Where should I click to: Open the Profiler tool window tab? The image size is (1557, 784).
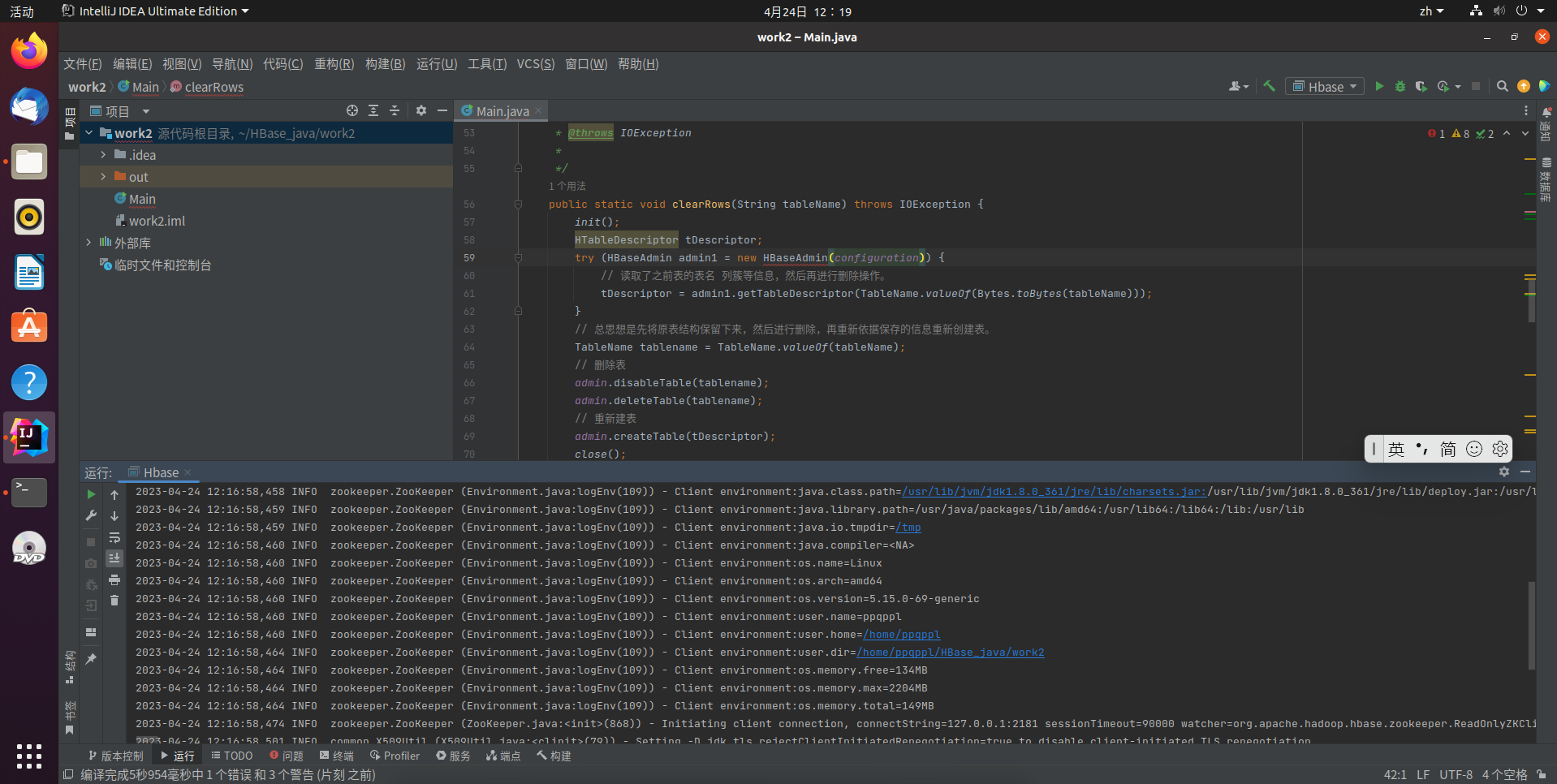tap(395, 756)
